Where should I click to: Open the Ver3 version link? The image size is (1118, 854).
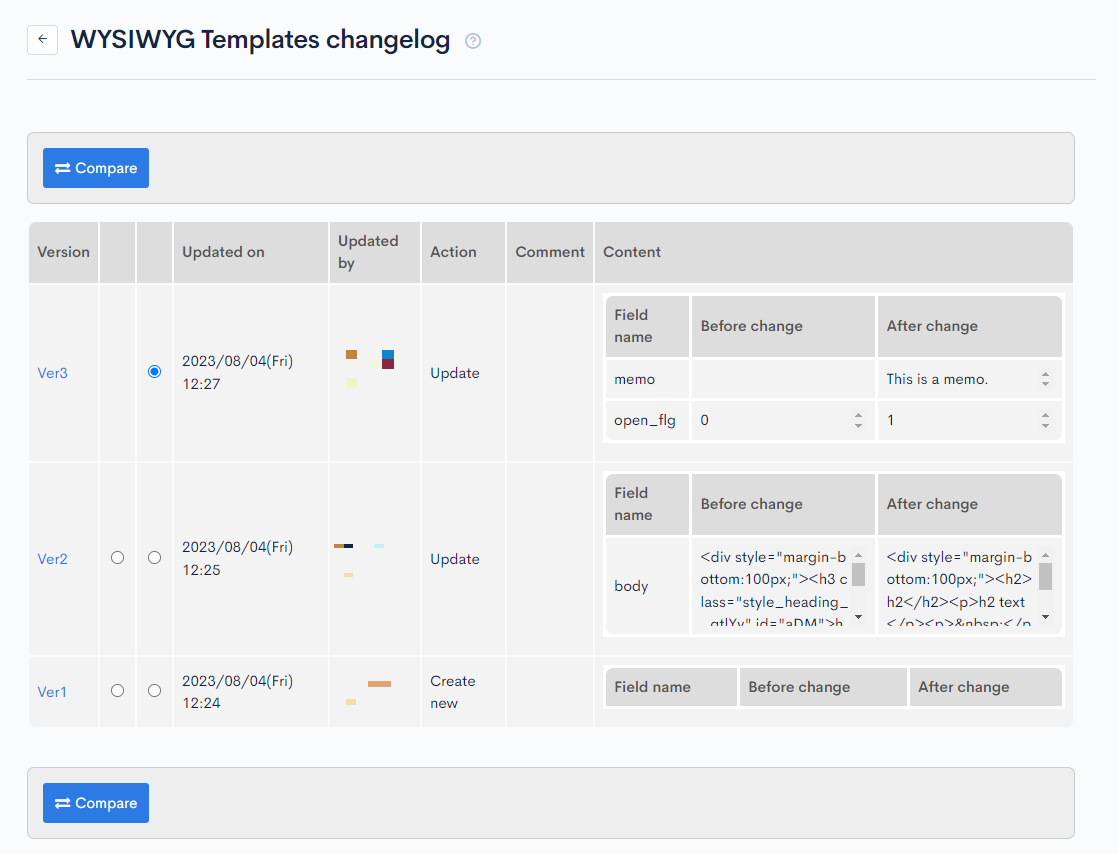(52, 372)
